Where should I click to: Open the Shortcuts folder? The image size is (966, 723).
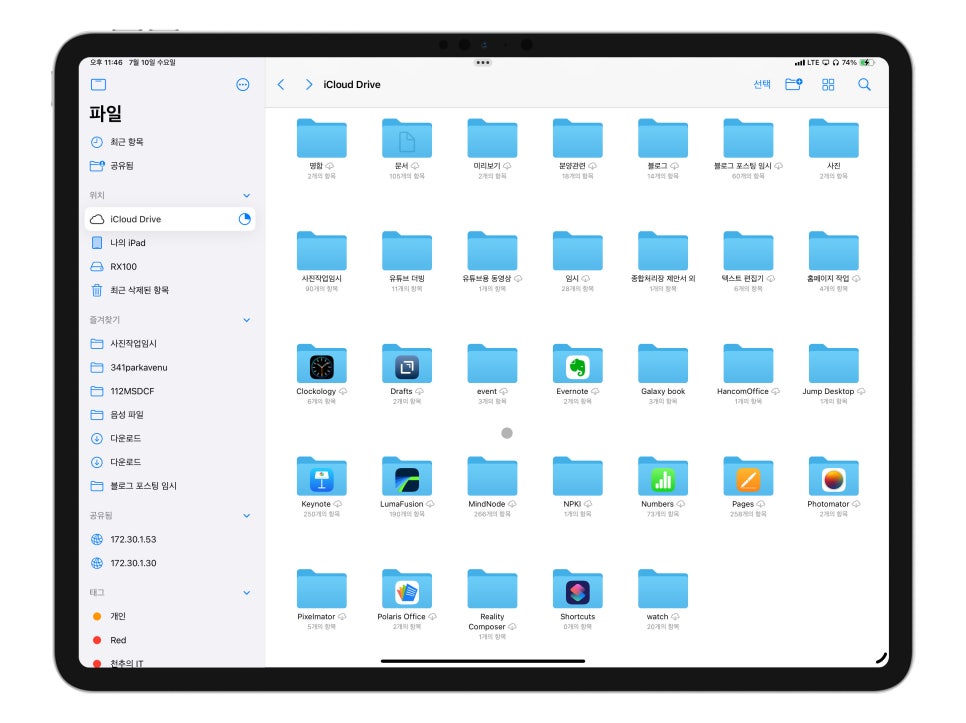(577, 589)
